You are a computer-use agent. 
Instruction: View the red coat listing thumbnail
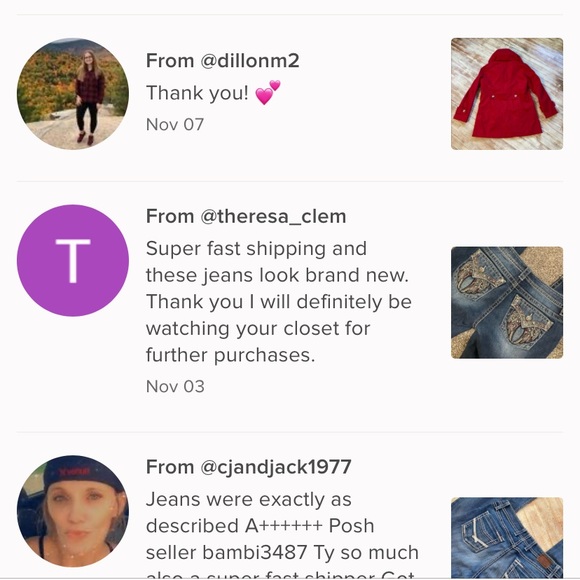507,94
